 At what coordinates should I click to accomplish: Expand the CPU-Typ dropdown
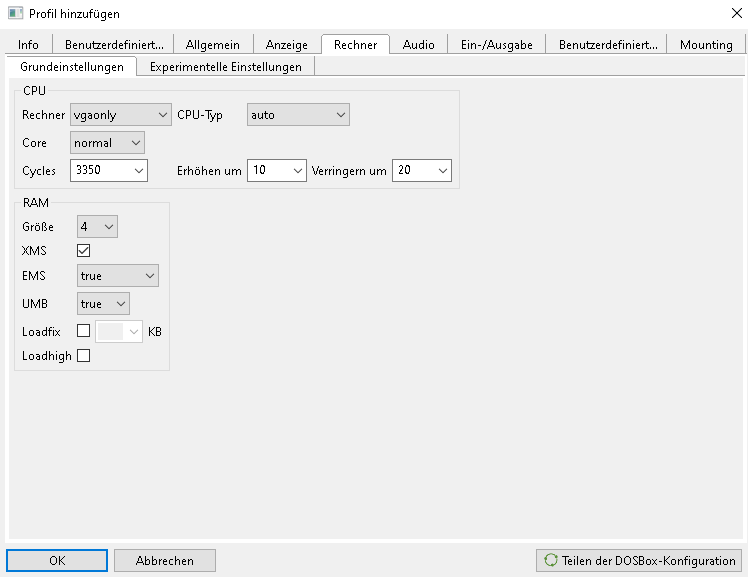[298, 115]
